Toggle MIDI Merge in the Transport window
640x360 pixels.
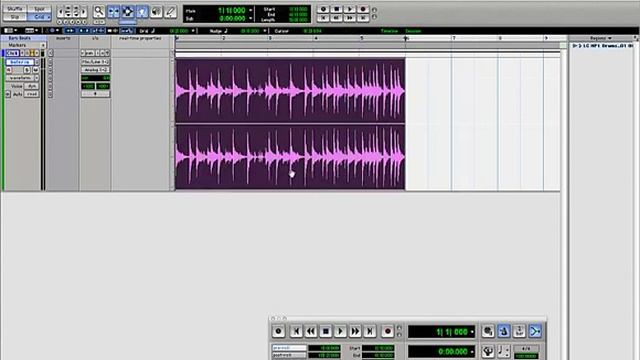coord(535,331)
